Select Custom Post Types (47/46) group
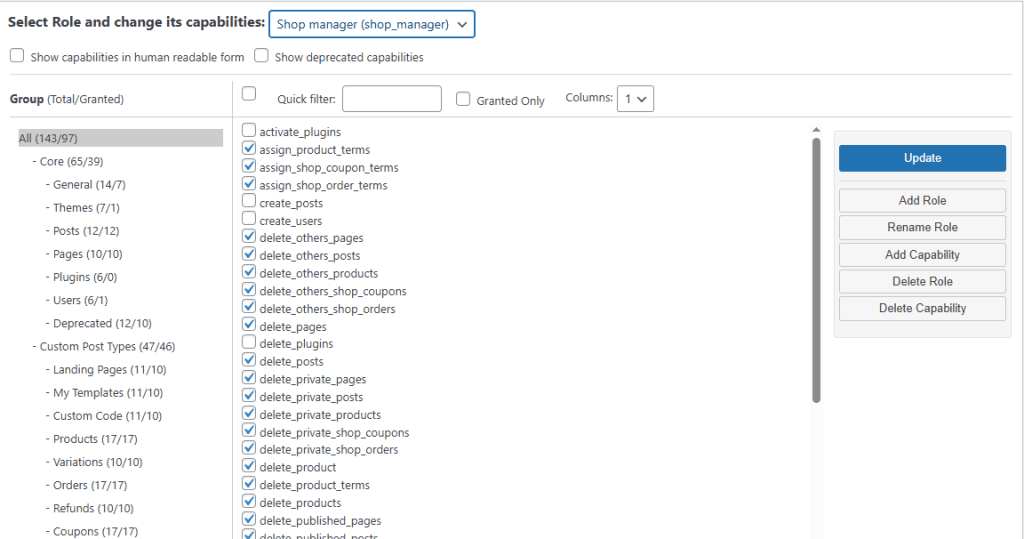The height and width of the screenshot is (539, 1024). click(x=108, y=346)
